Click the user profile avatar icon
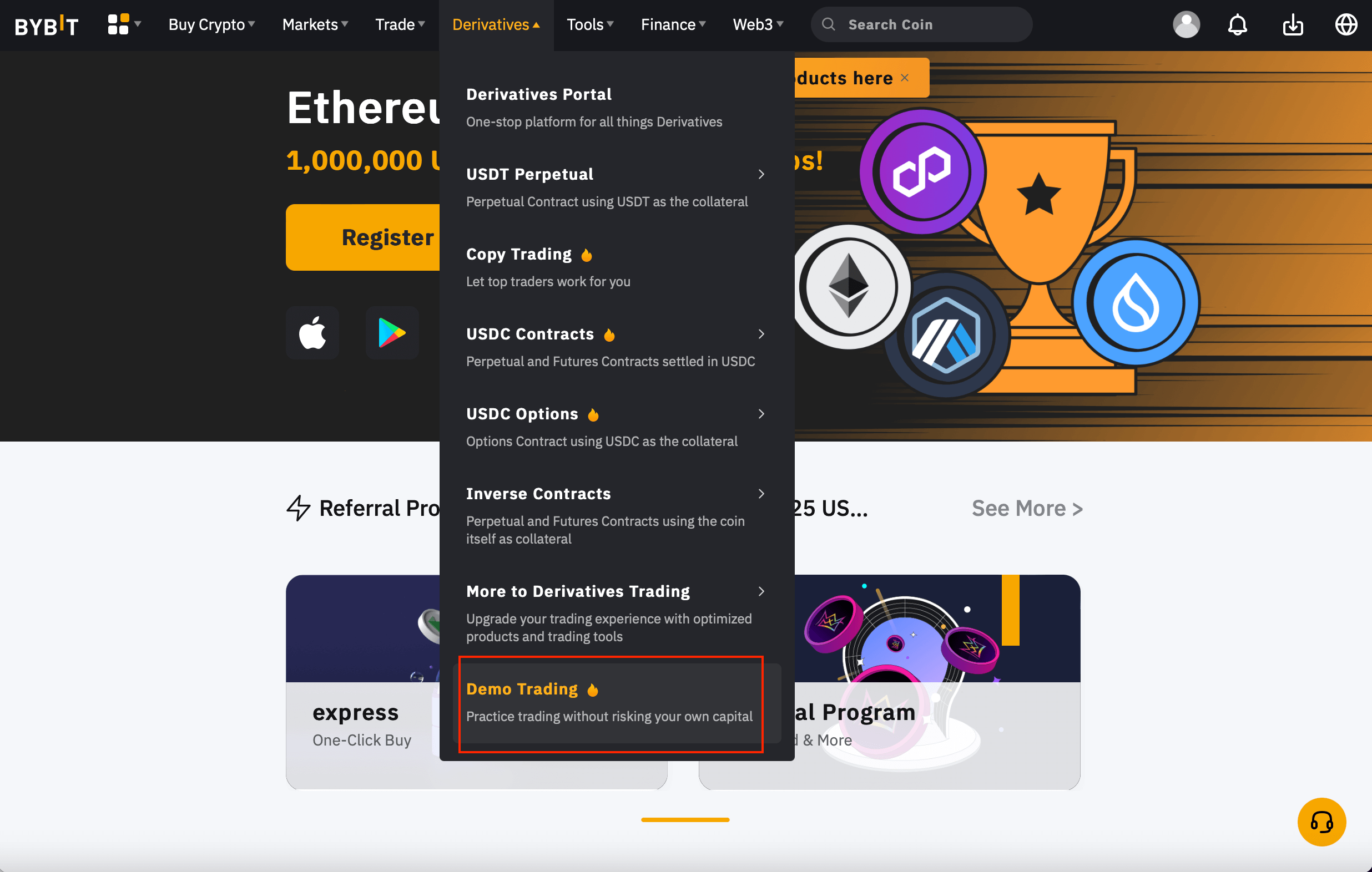The image size is (1372, 872). coord(1187,25)
